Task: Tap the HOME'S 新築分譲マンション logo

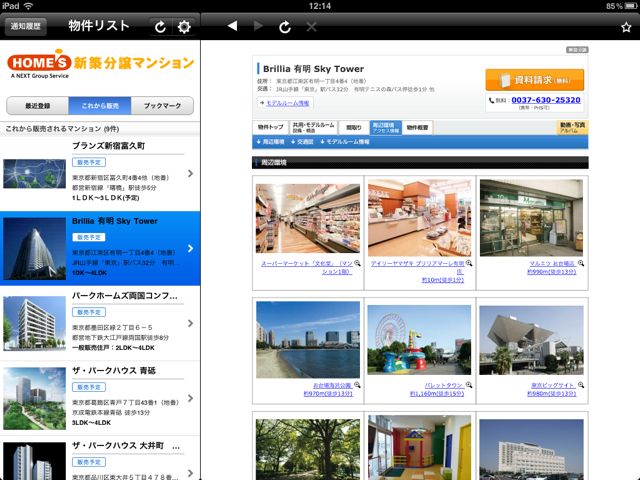Action: tap(100, 64)
